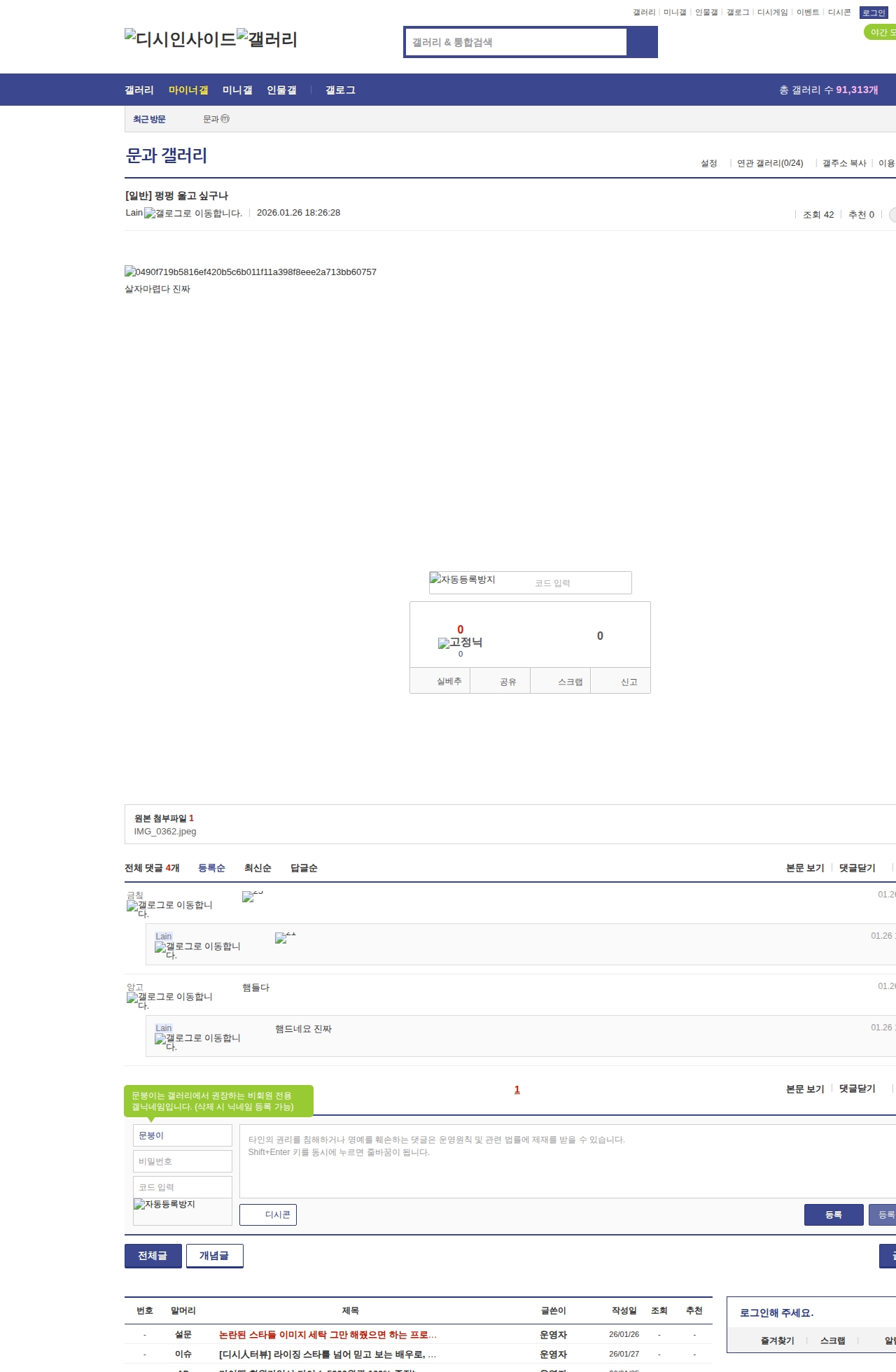896x1372 pixels.
Task: Open the broken post image 0490f719b5816ef…
Action: tap(251, 272)
